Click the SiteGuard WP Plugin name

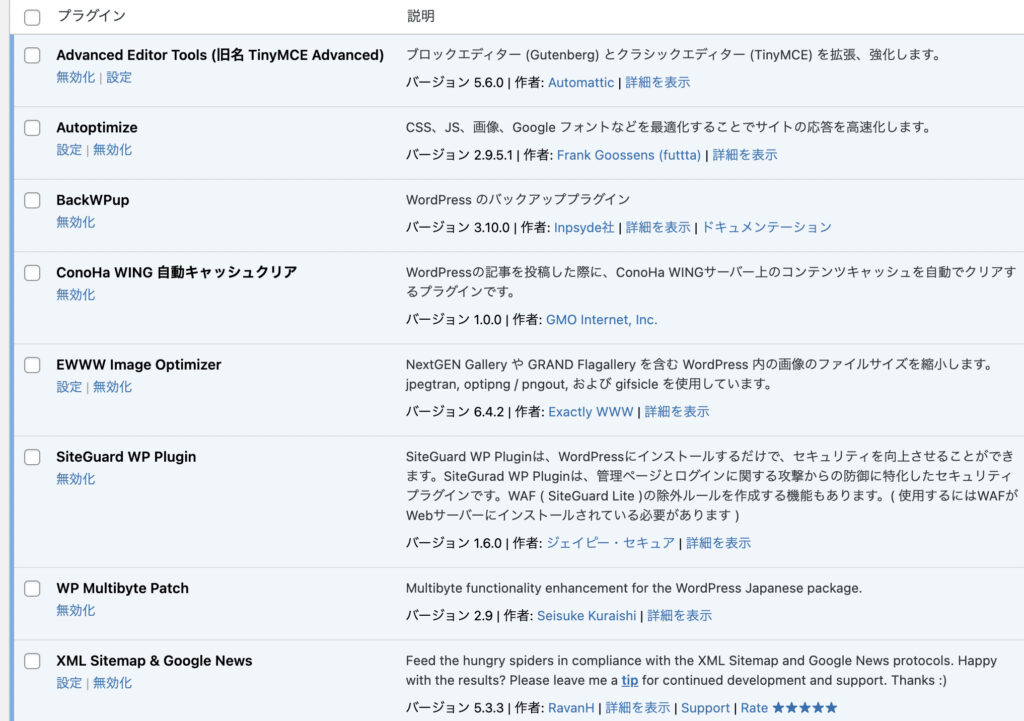[x=126, y=457]
